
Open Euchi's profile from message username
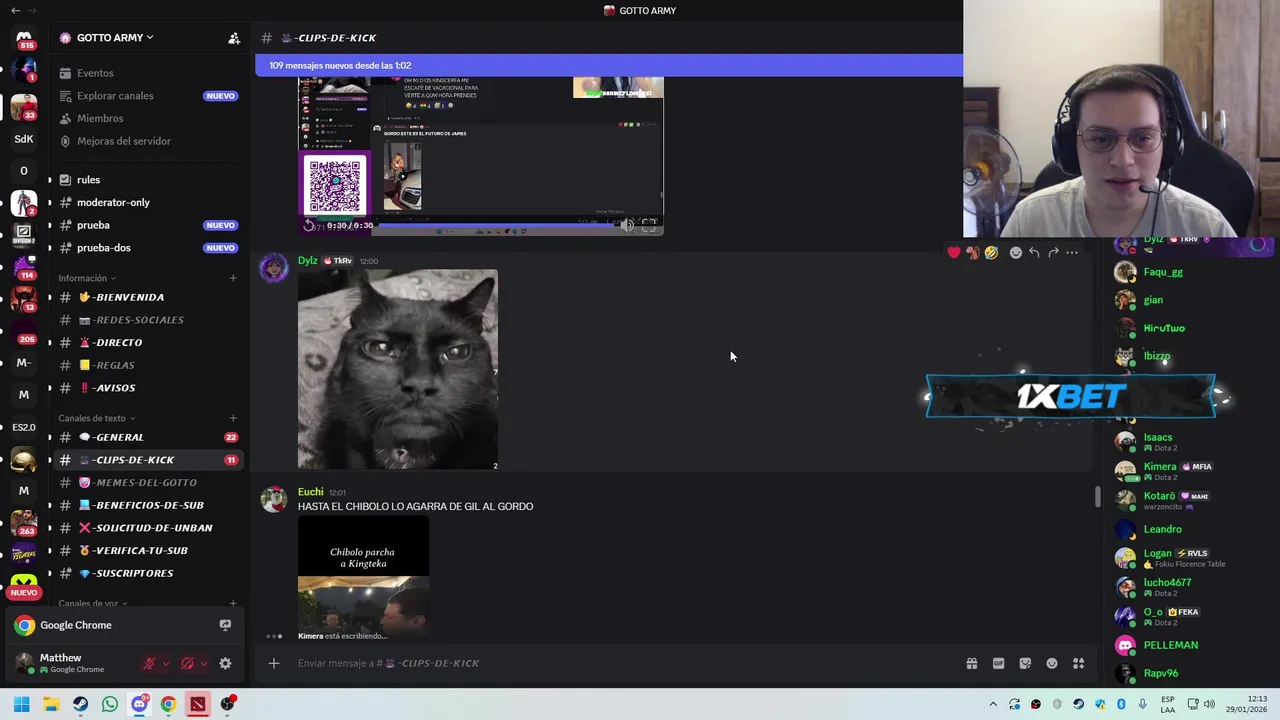click(310, 492)
